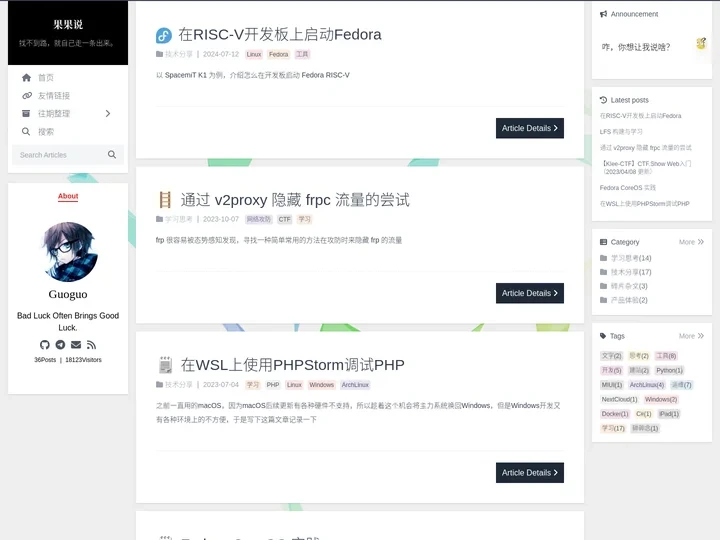Click the email envelope icon
720x540 pixels.
76,345
